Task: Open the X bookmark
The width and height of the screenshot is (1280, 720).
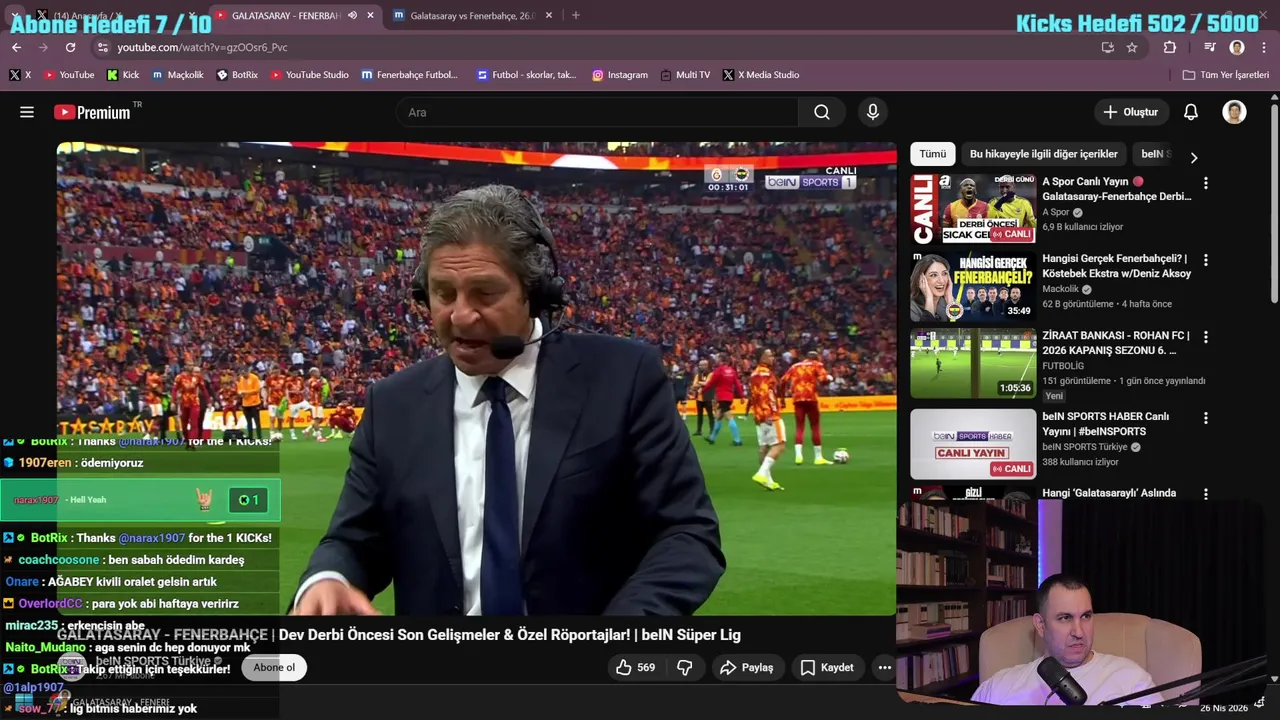Action: [x=20, y=75]
